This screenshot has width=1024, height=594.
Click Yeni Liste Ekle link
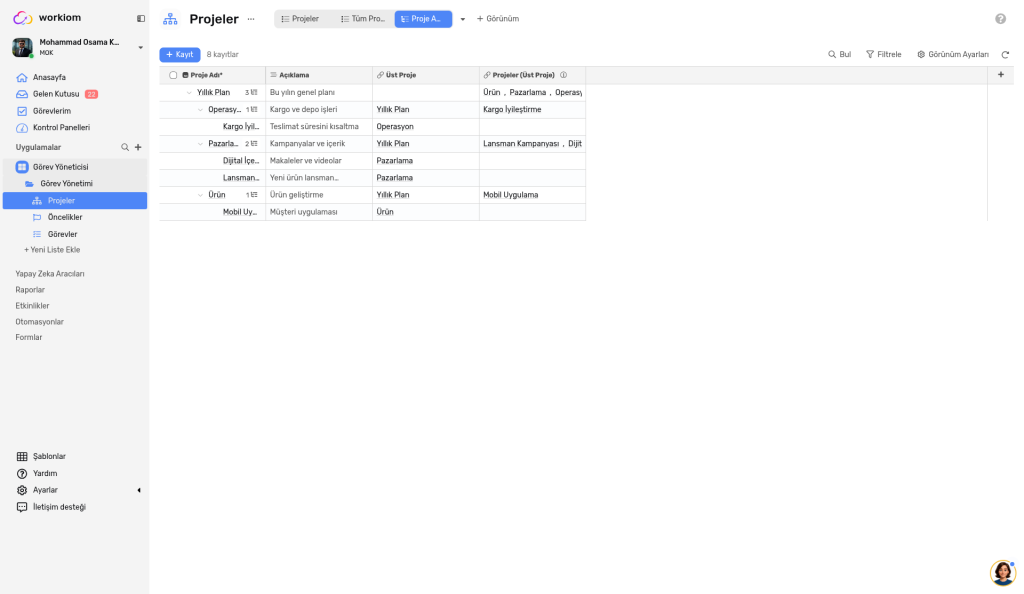[x=52, y=250]
